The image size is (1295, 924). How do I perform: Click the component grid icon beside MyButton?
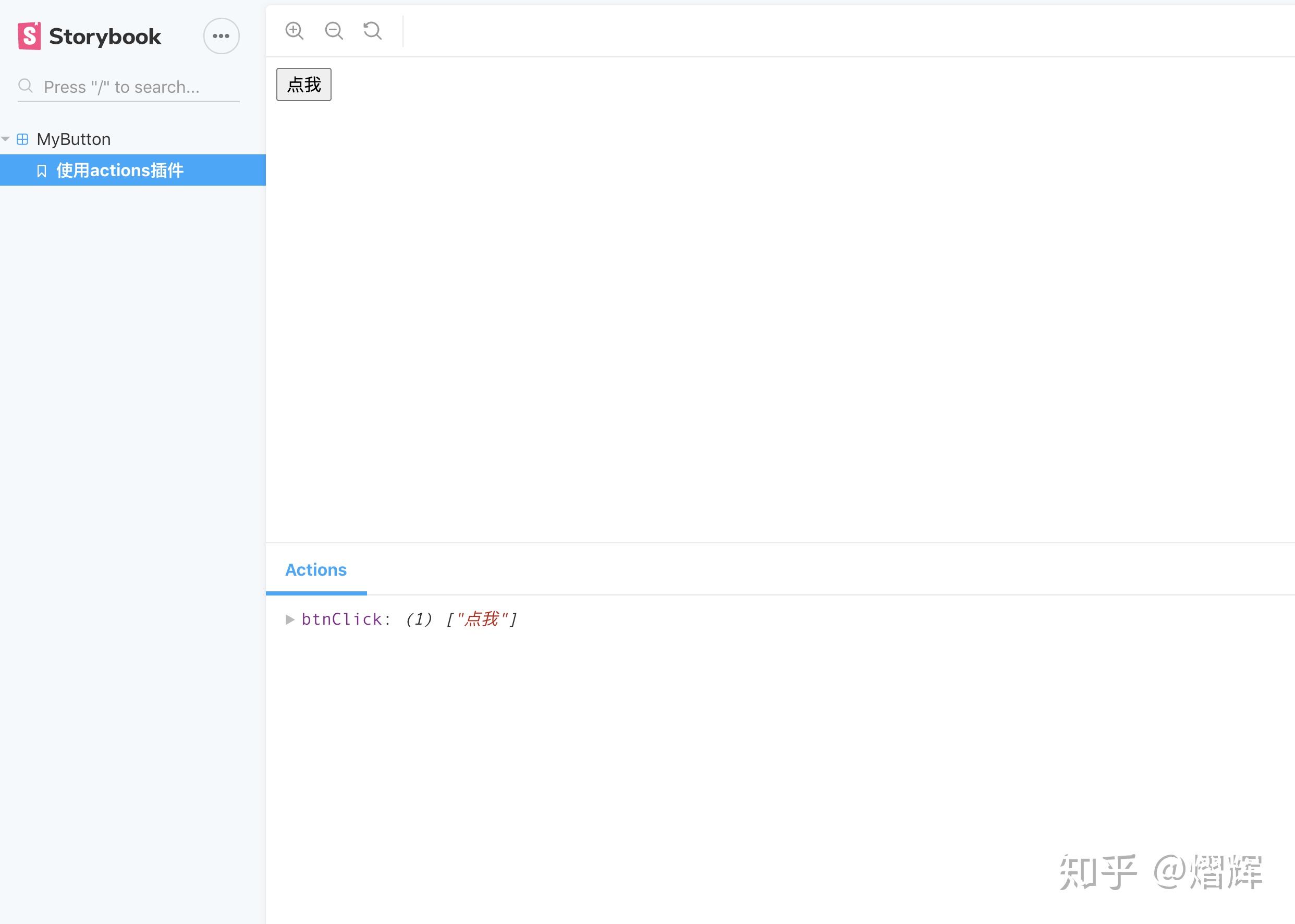(22, 139)
